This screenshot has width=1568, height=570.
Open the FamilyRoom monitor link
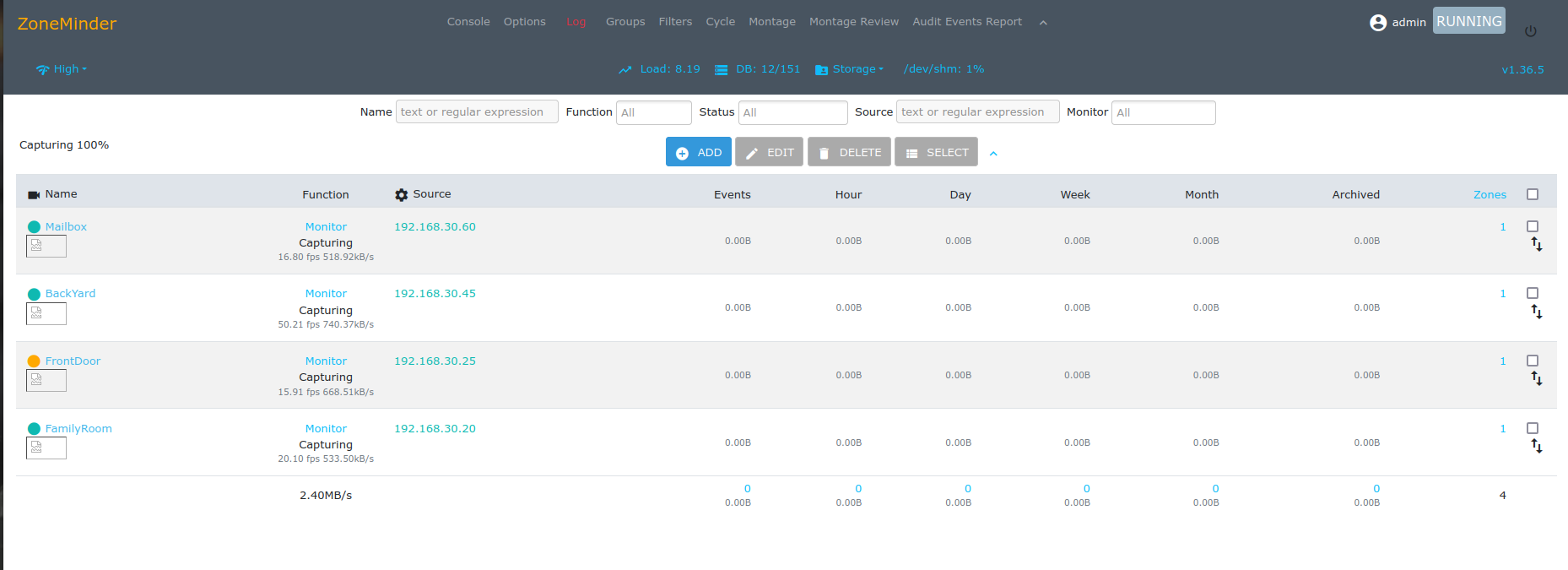78,429
